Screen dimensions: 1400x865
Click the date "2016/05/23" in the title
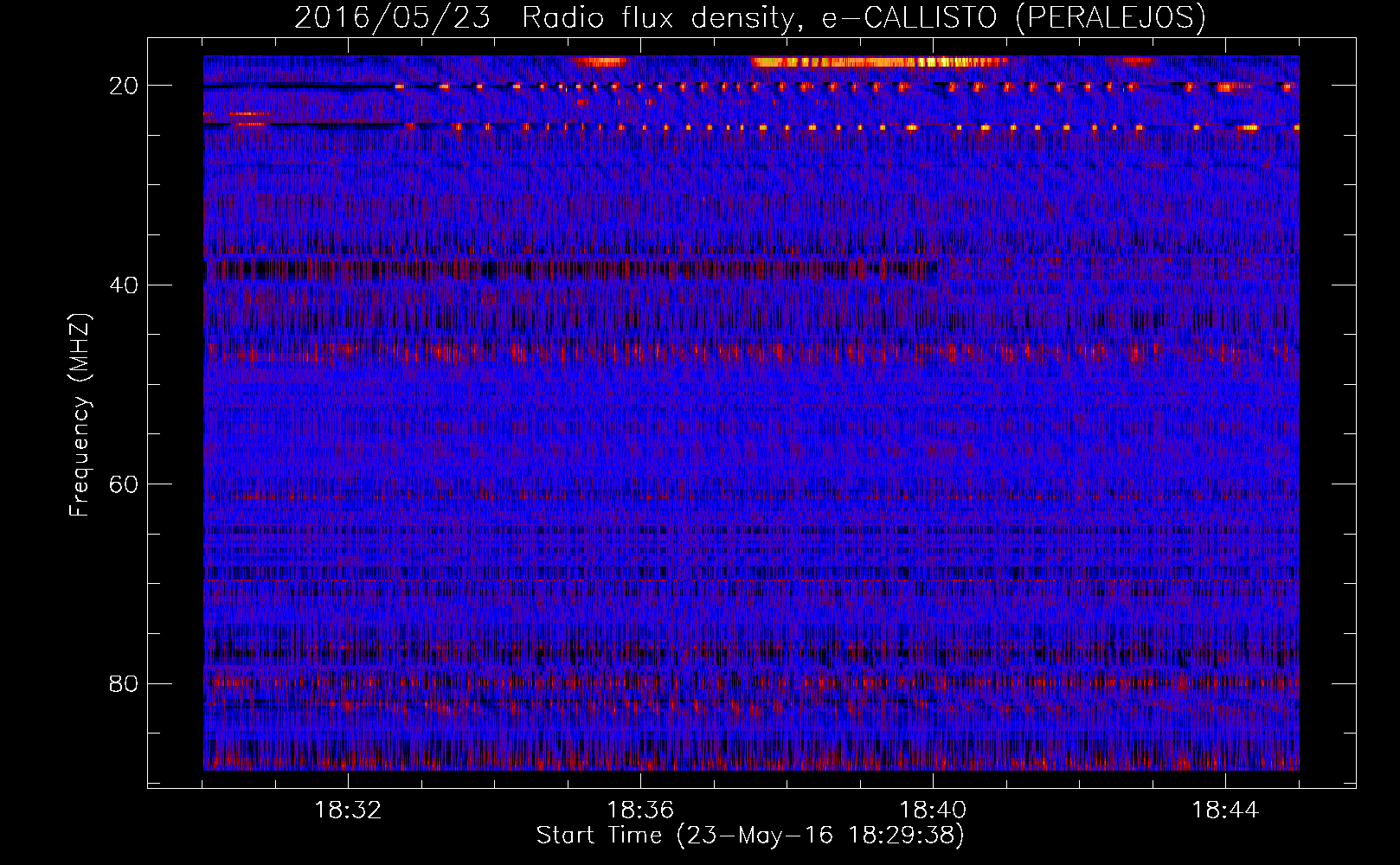click(392, 17)
